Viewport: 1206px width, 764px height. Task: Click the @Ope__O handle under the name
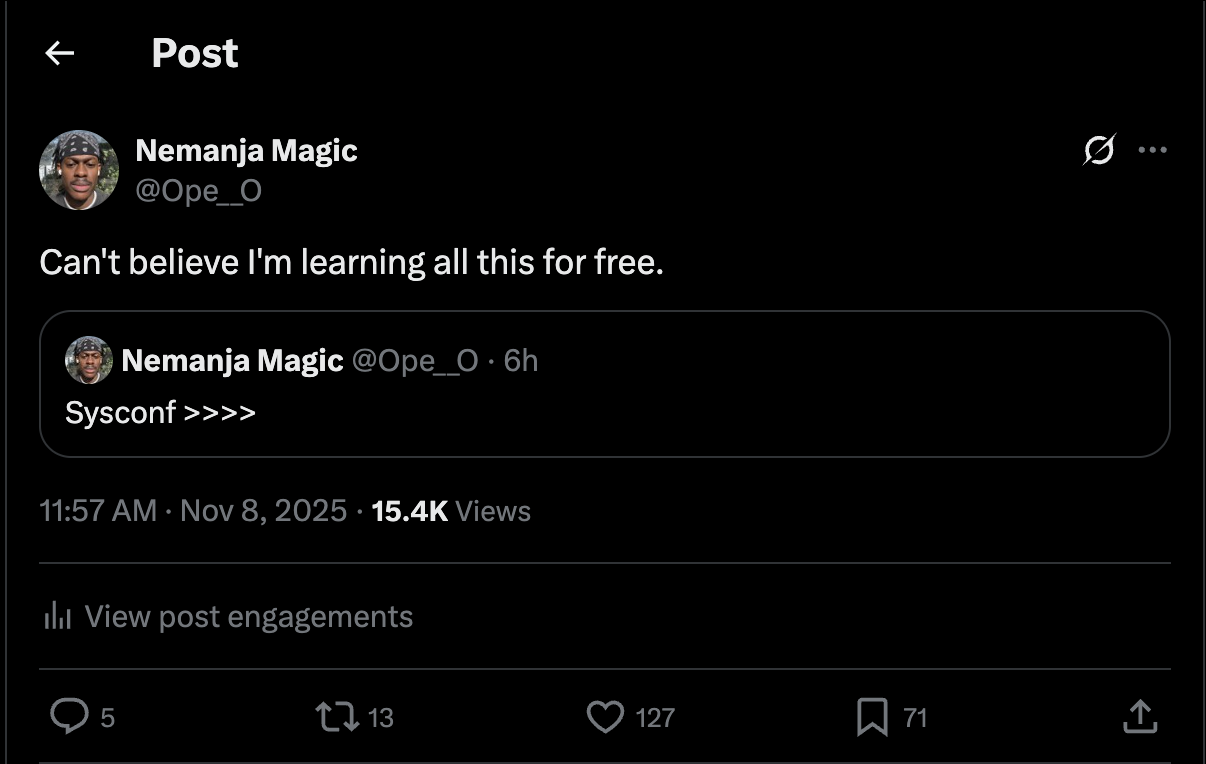(199, 190)
